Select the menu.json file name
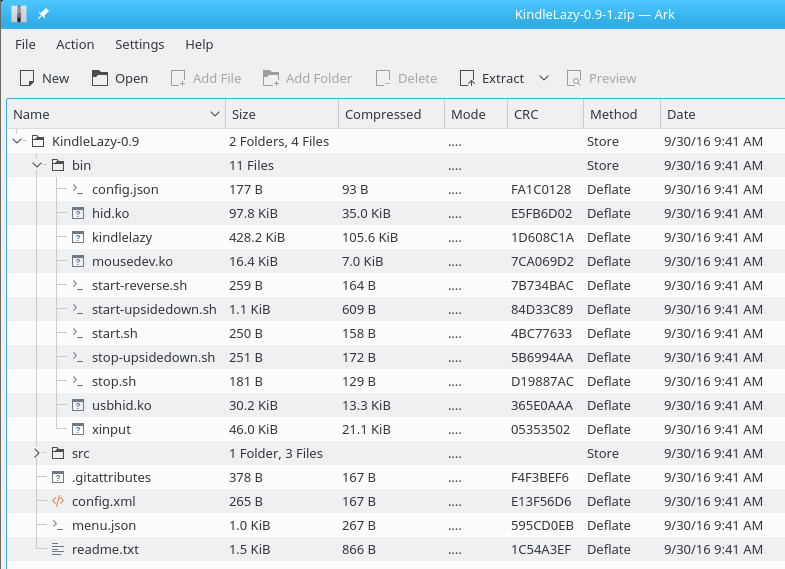The width and height of the screenshot is (785, 569). [104, 526]
